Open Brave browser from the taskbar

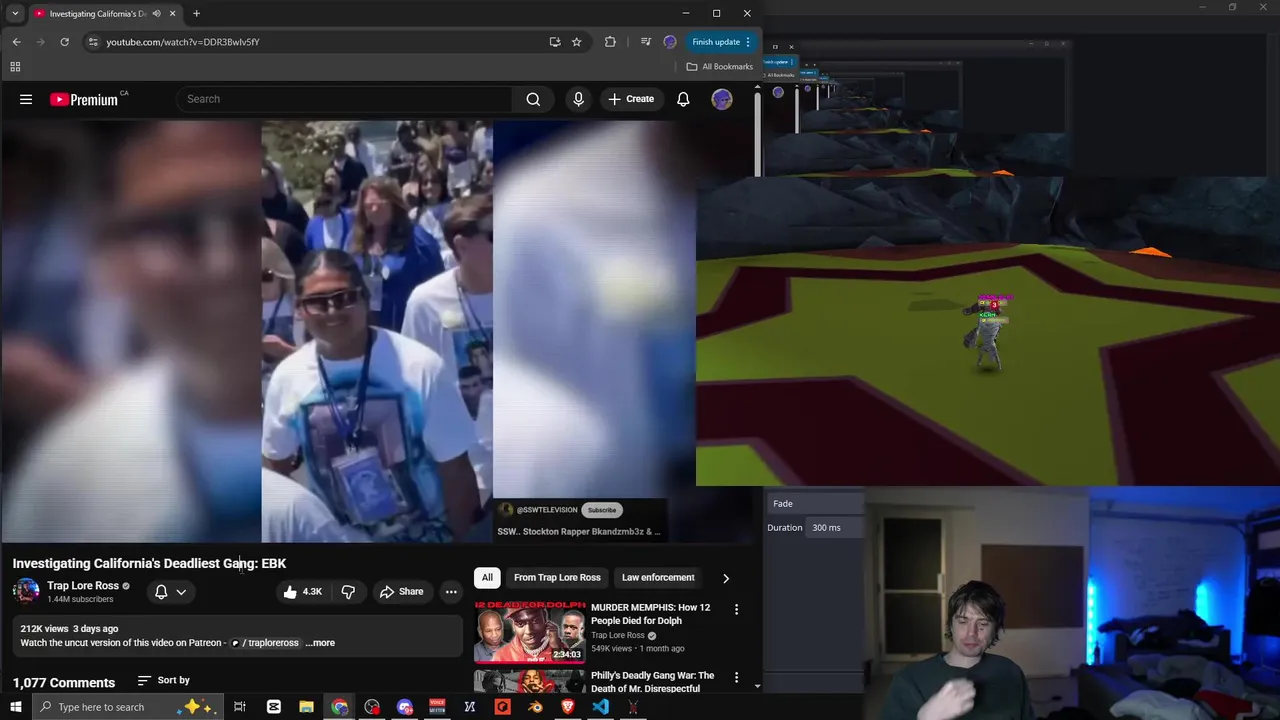pyautogui.click(x=568, y=707)
